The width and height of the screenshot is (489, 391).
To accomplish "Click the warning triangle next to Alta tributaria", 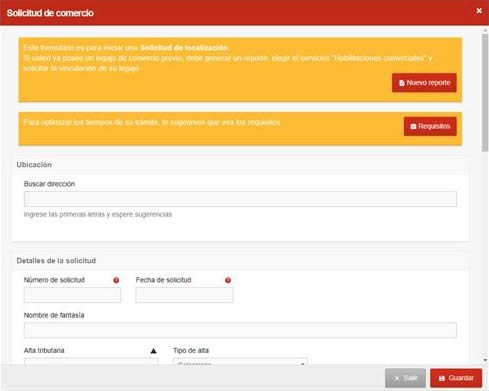I will coord(153,351).
